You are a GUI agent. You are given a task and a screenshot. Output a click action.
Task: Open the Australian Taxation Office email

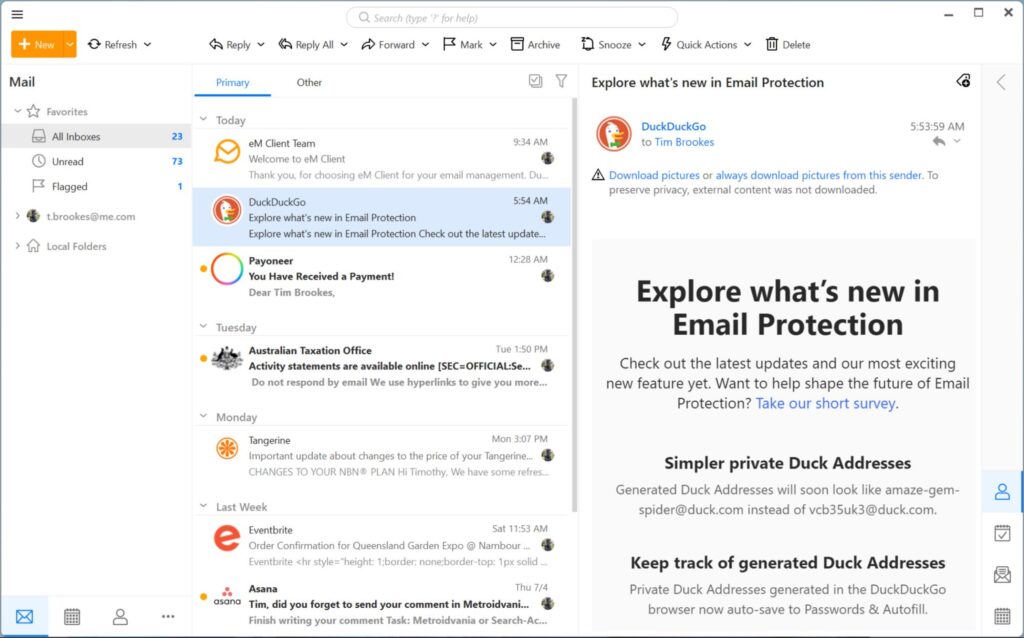click(382, 366)
